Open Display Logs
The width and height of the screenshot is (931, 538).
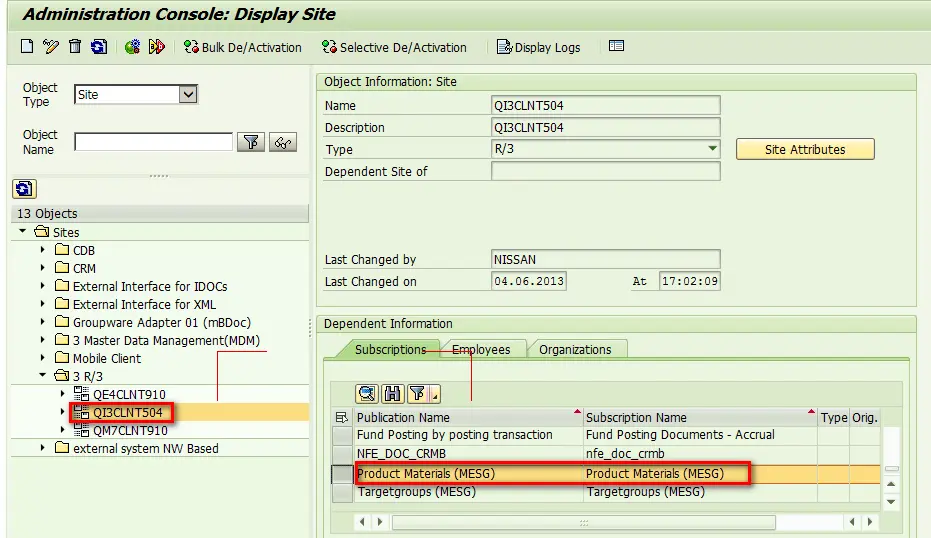click(x=538, y=47)
